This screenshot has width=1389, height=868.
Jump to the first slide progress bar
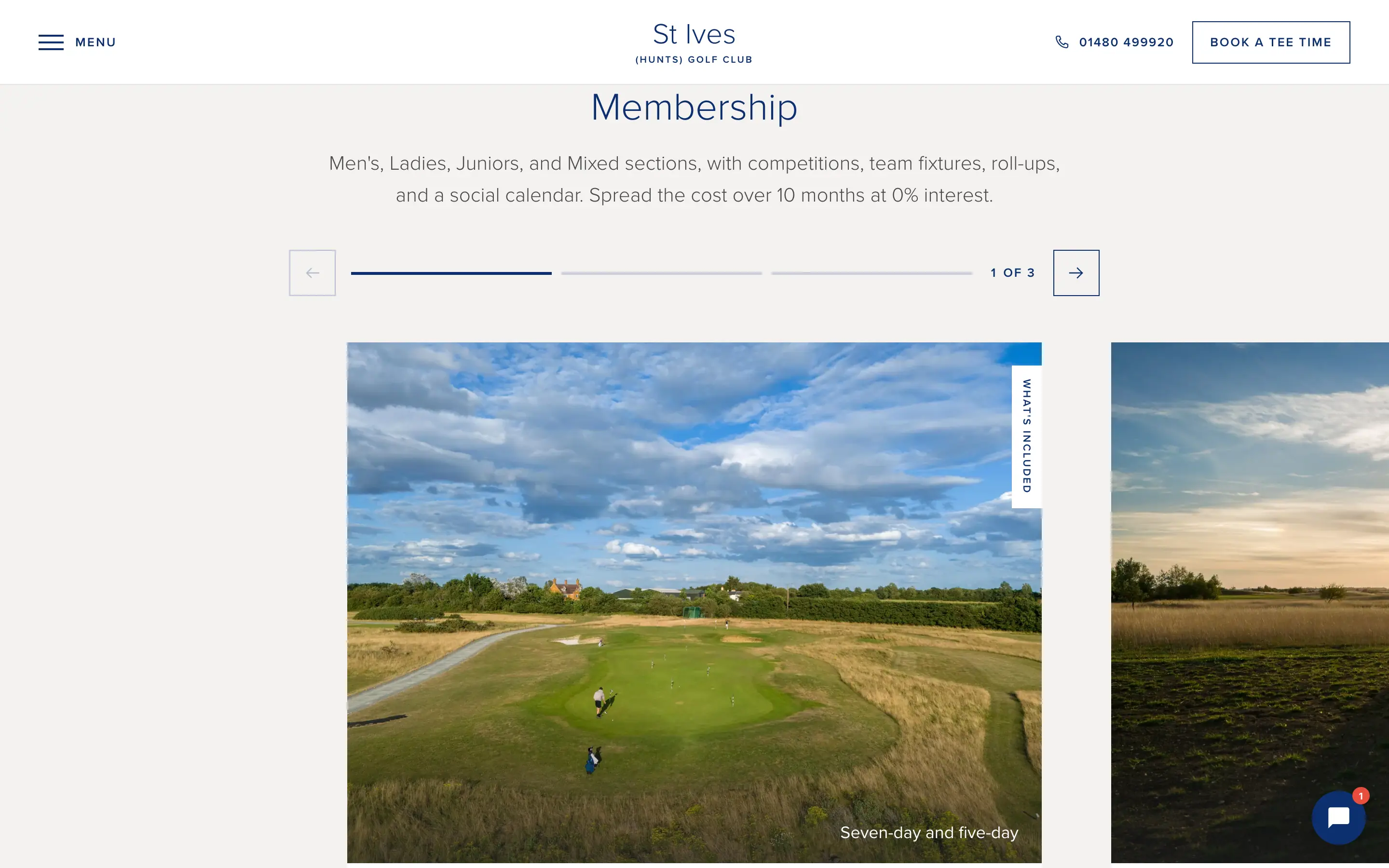[x=451, y=273]
